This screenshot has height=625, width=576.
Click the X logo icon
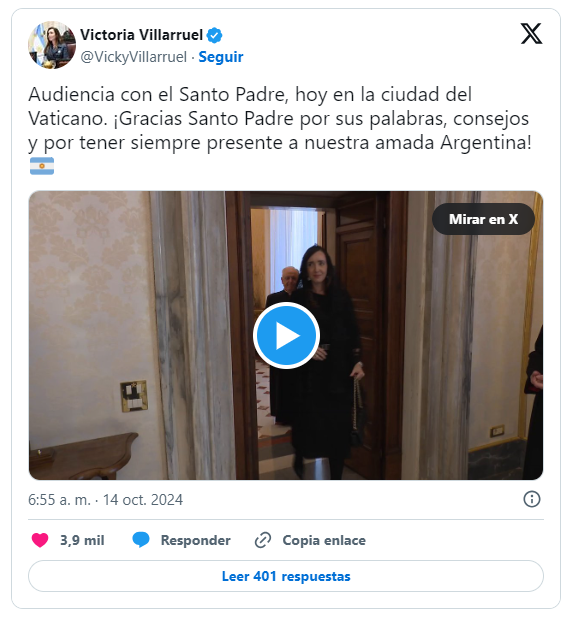click(x=531, y=33)
